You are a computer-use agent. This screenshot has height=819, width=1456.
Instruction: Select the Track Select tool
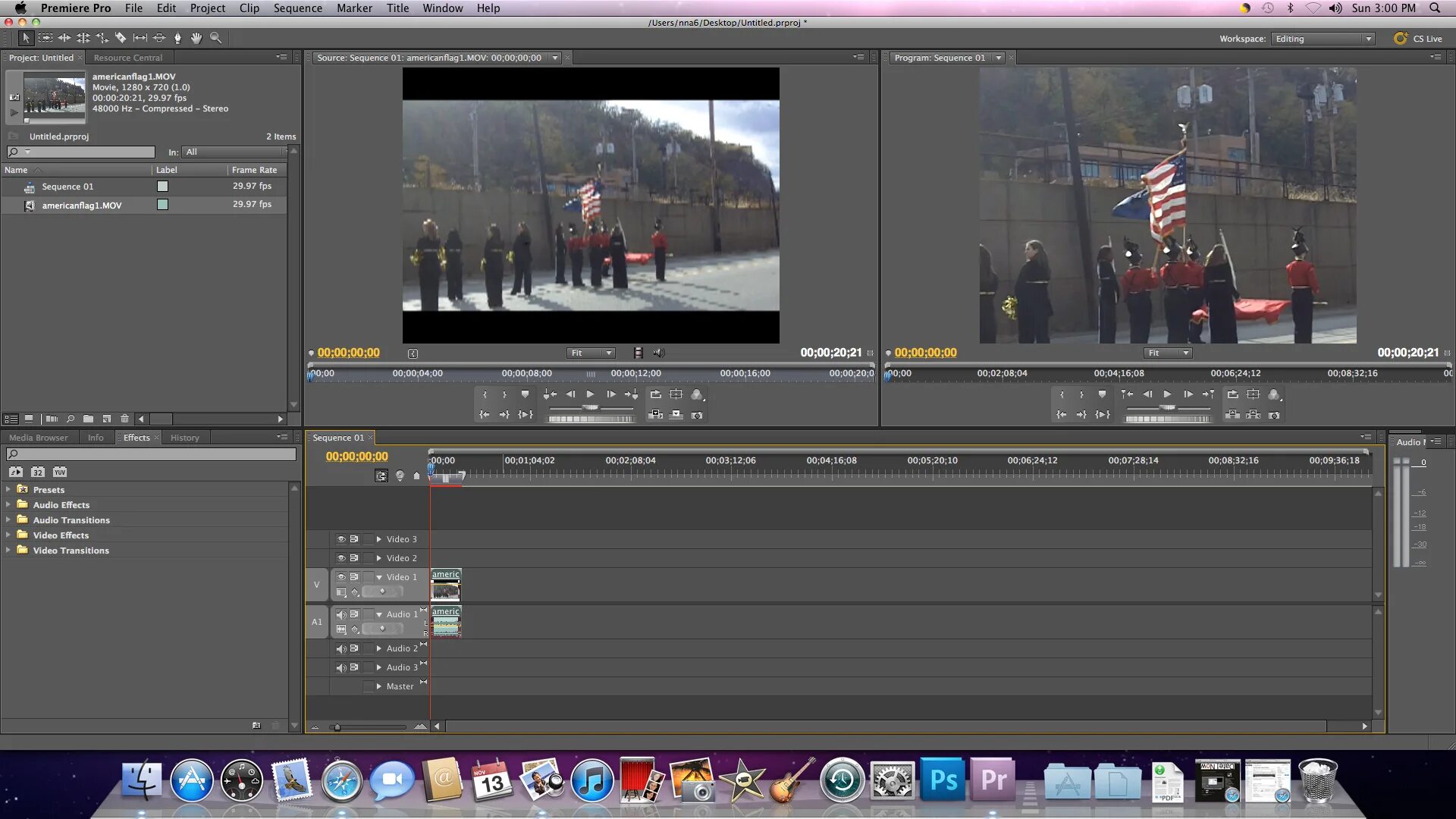45,38
